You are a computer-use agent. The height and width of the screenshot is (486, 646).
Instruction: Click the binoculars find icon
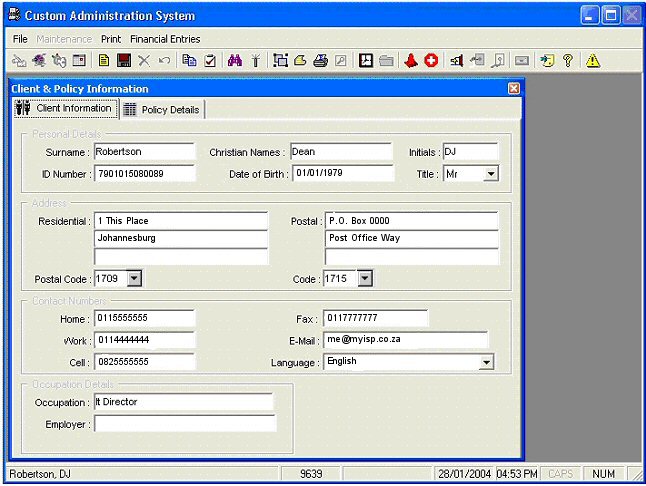(x=235, y=61)
